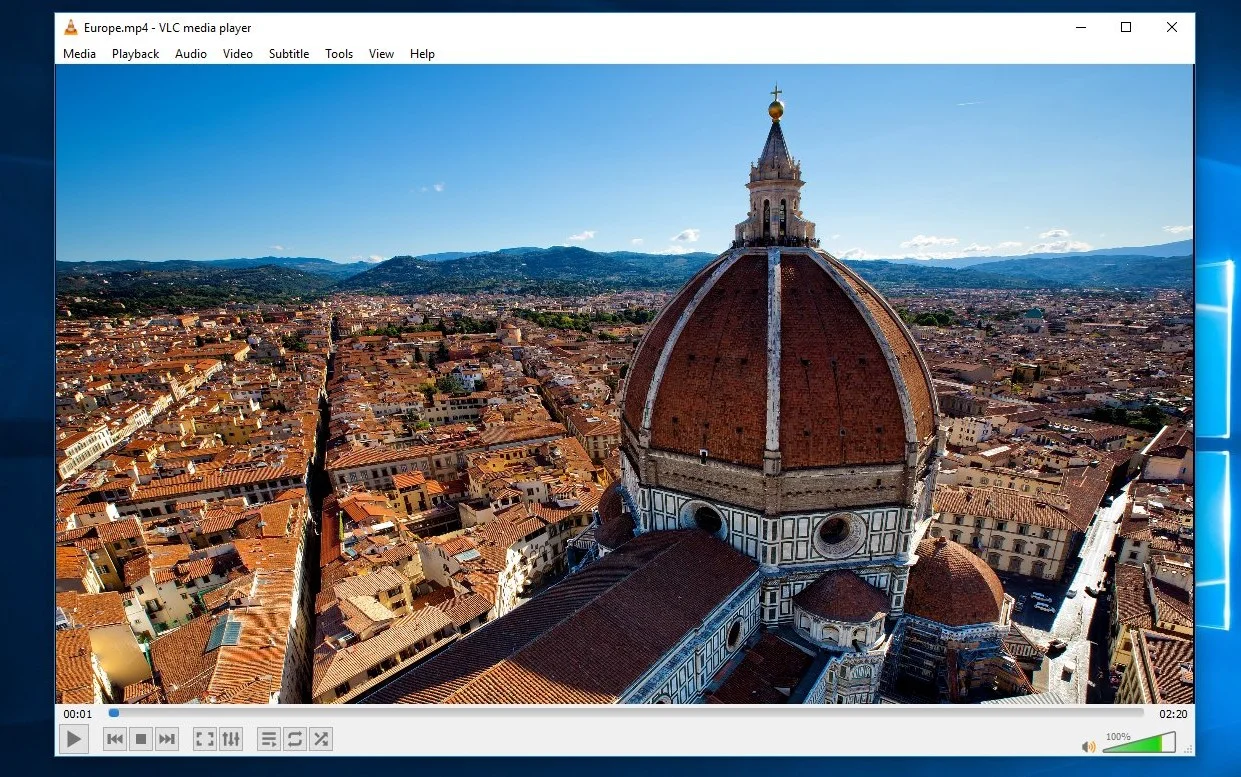
Task: Minimize the VLC media player window
Action: point(1080,27)
